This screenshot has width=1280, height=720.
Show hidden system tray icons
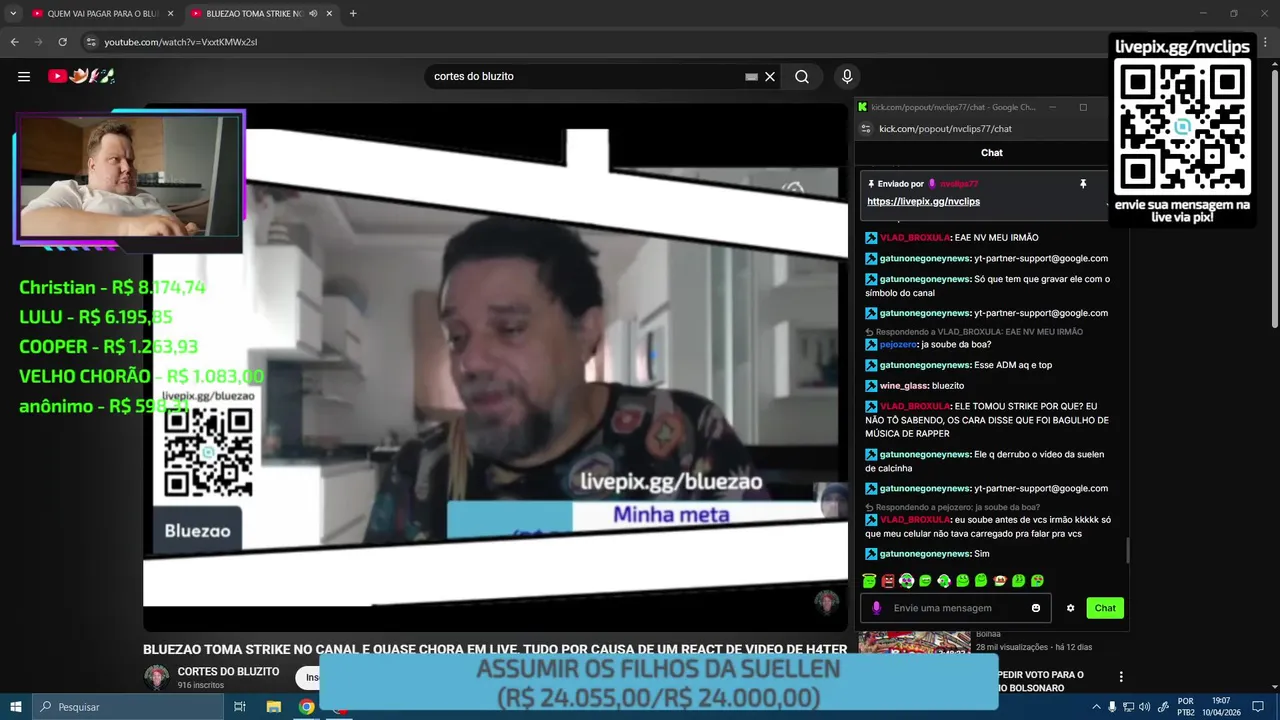click(1096, 707)
